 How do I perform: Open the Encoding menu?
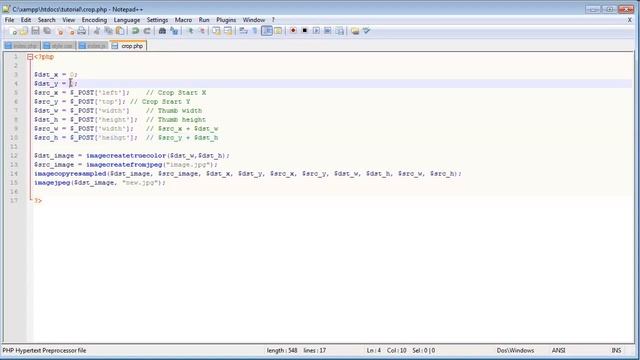pos(94,20)
